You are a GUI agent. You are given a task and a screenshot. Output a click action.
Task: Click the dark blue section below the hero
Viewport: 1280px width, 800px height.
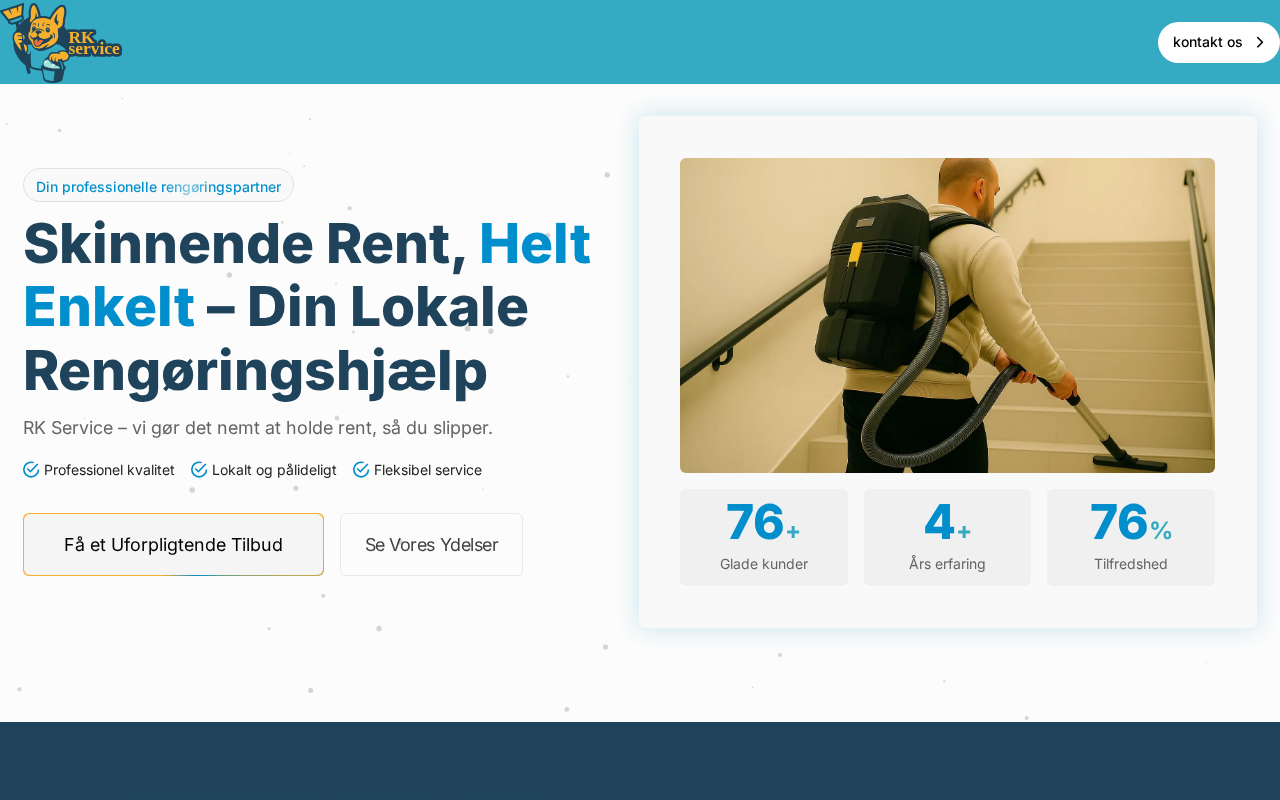click(640, 761)
